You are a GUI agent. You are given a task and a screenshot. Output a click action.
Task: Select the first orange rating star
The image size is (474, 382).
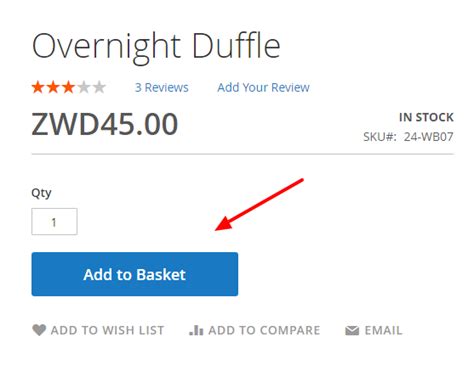pos(38,87)
